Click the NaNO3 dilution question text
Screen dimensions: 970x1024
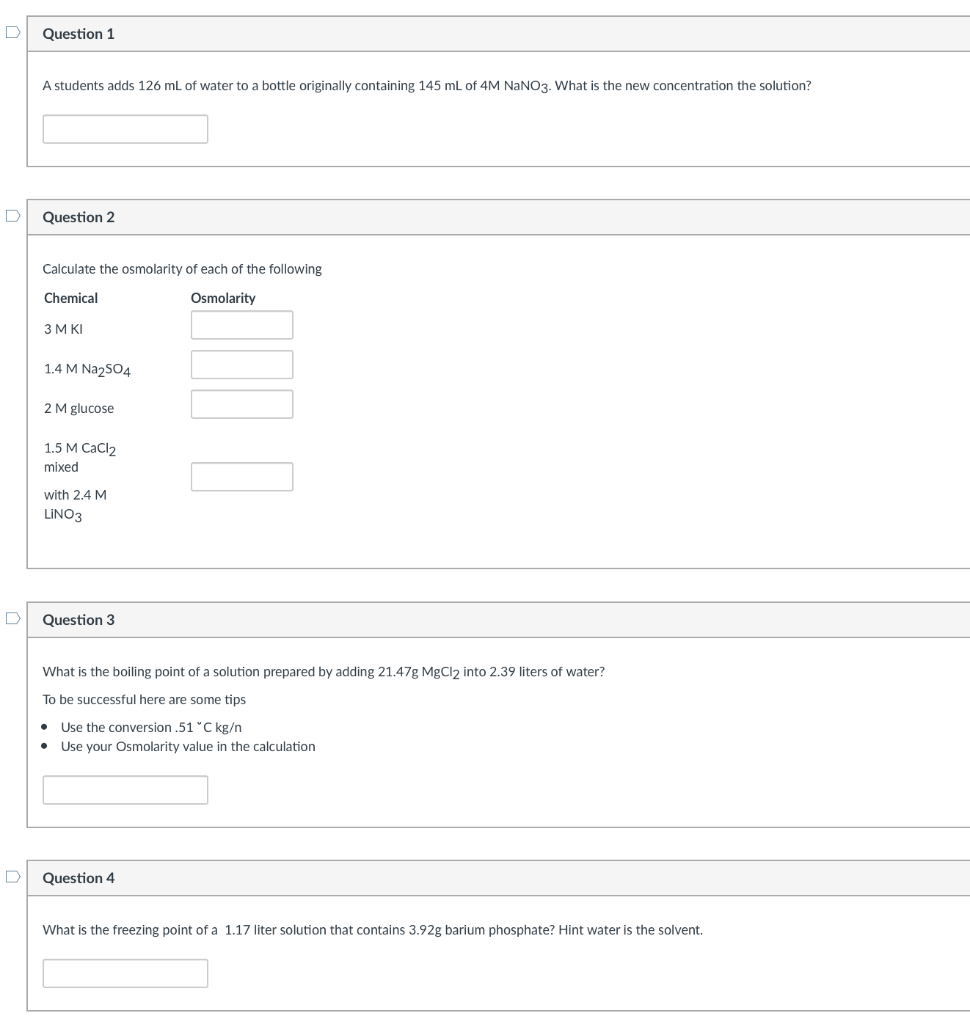coord(427,86)
